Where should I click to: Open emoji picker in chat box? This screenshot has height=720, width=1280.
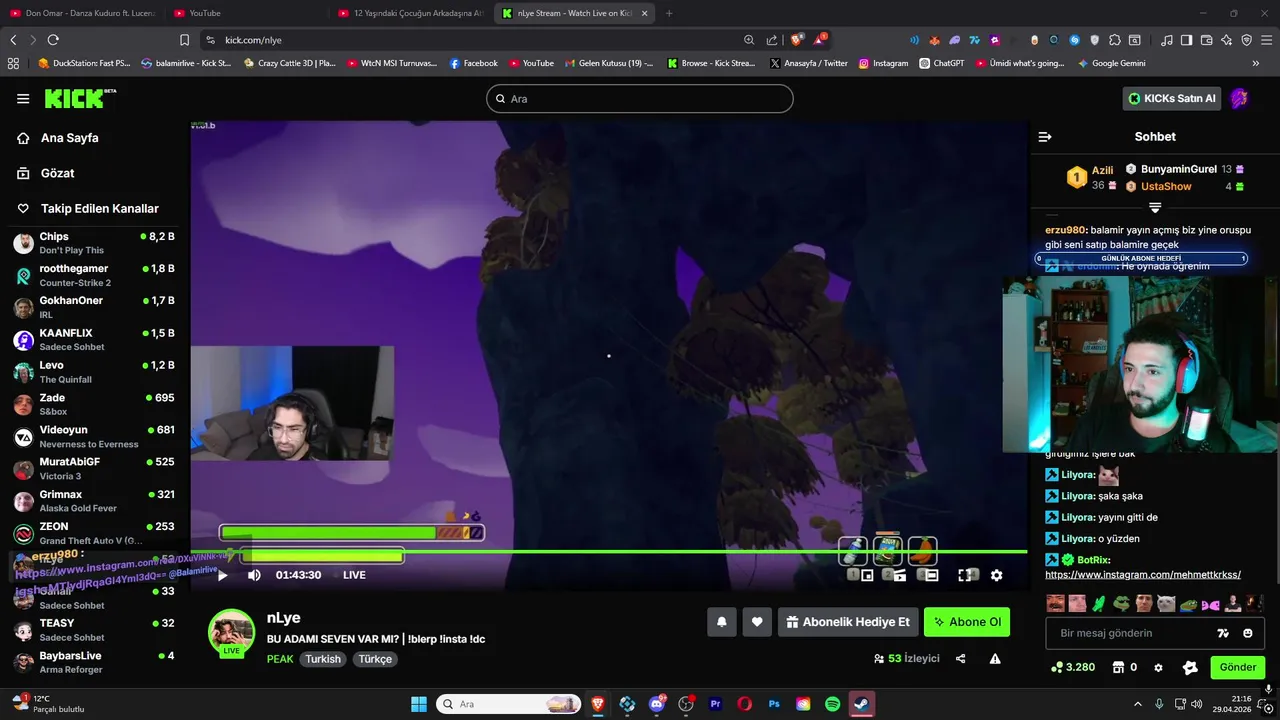point(1248,633)
